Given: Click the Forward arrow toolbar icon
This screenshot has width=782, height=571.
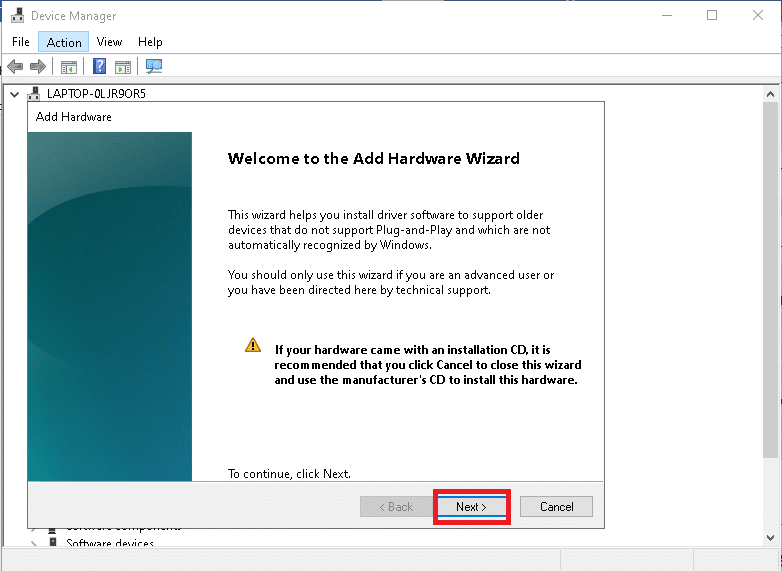Looking at the screenshot, I should click(38, 66).
